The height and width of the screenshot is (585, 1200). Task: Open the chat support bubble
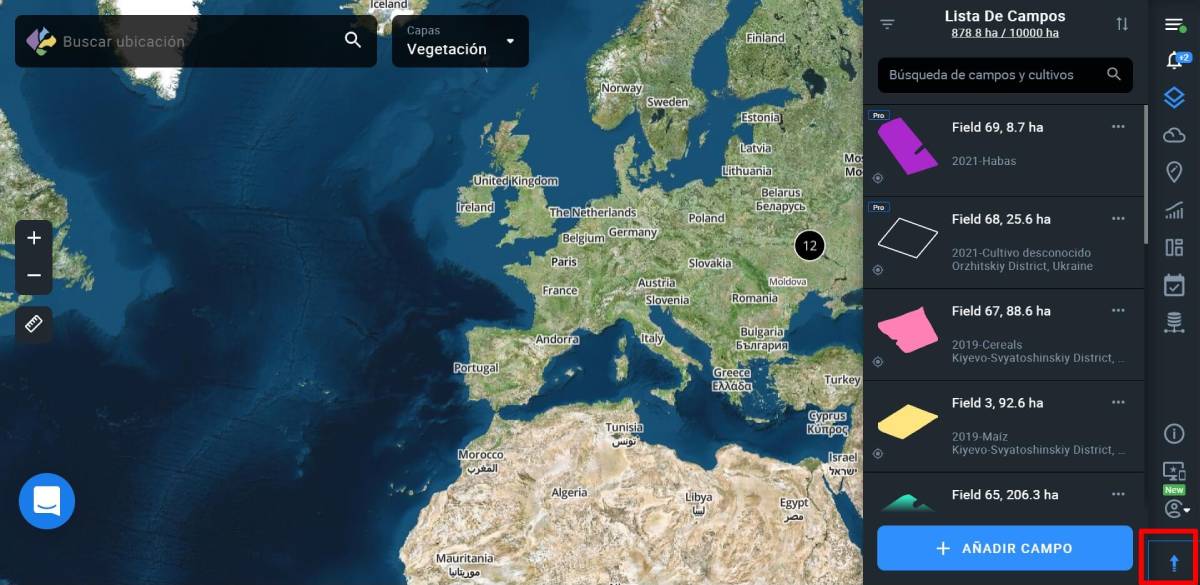(47, 501)
